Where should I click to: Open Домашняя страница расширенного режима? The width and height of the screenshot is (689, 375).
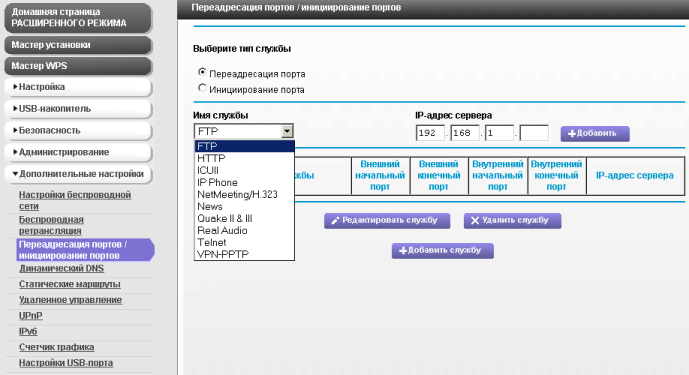pyautogui.click(x=78, y=18)
